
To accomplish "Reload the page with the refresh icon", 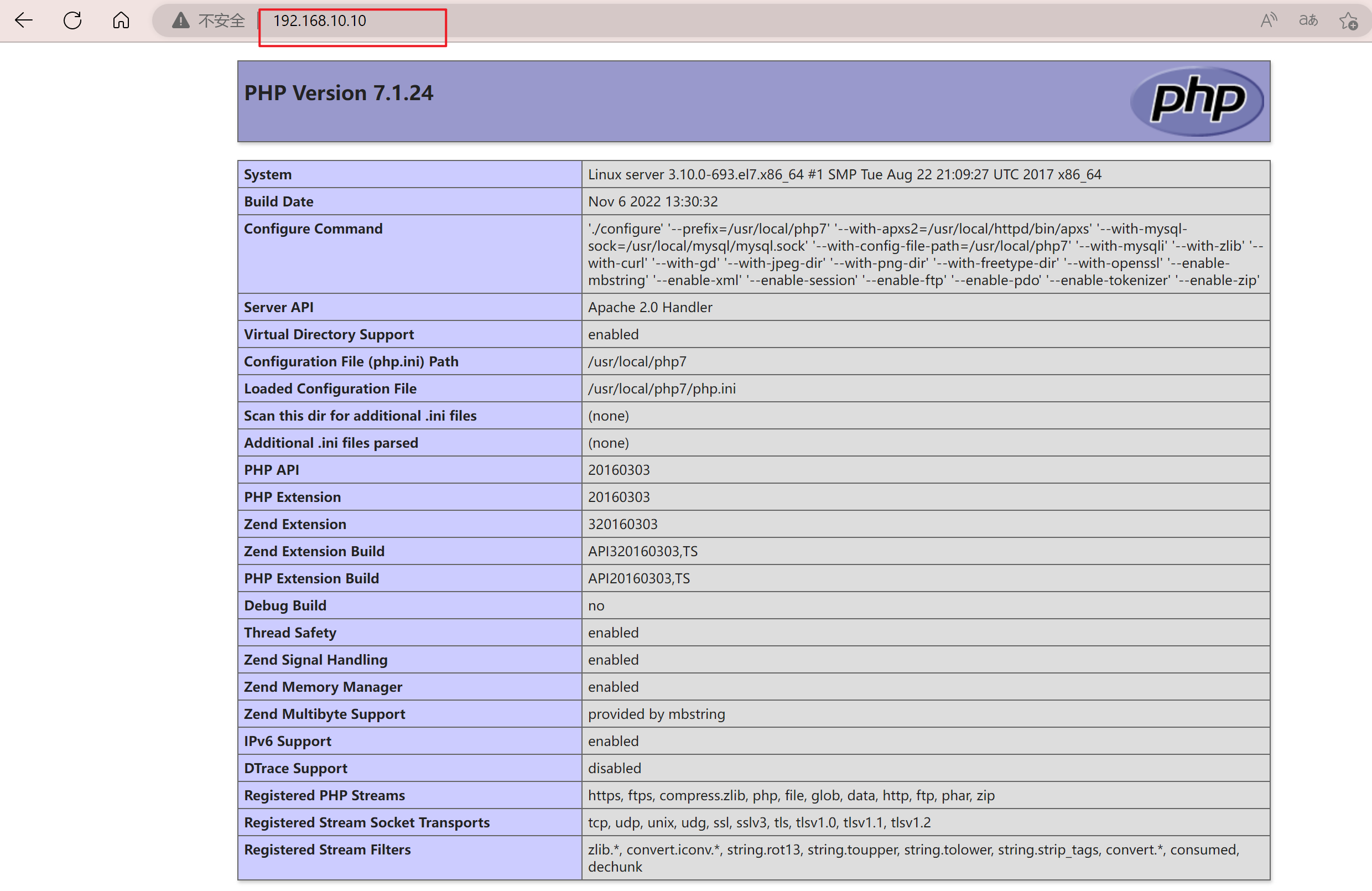I will [x=72, y=21].
